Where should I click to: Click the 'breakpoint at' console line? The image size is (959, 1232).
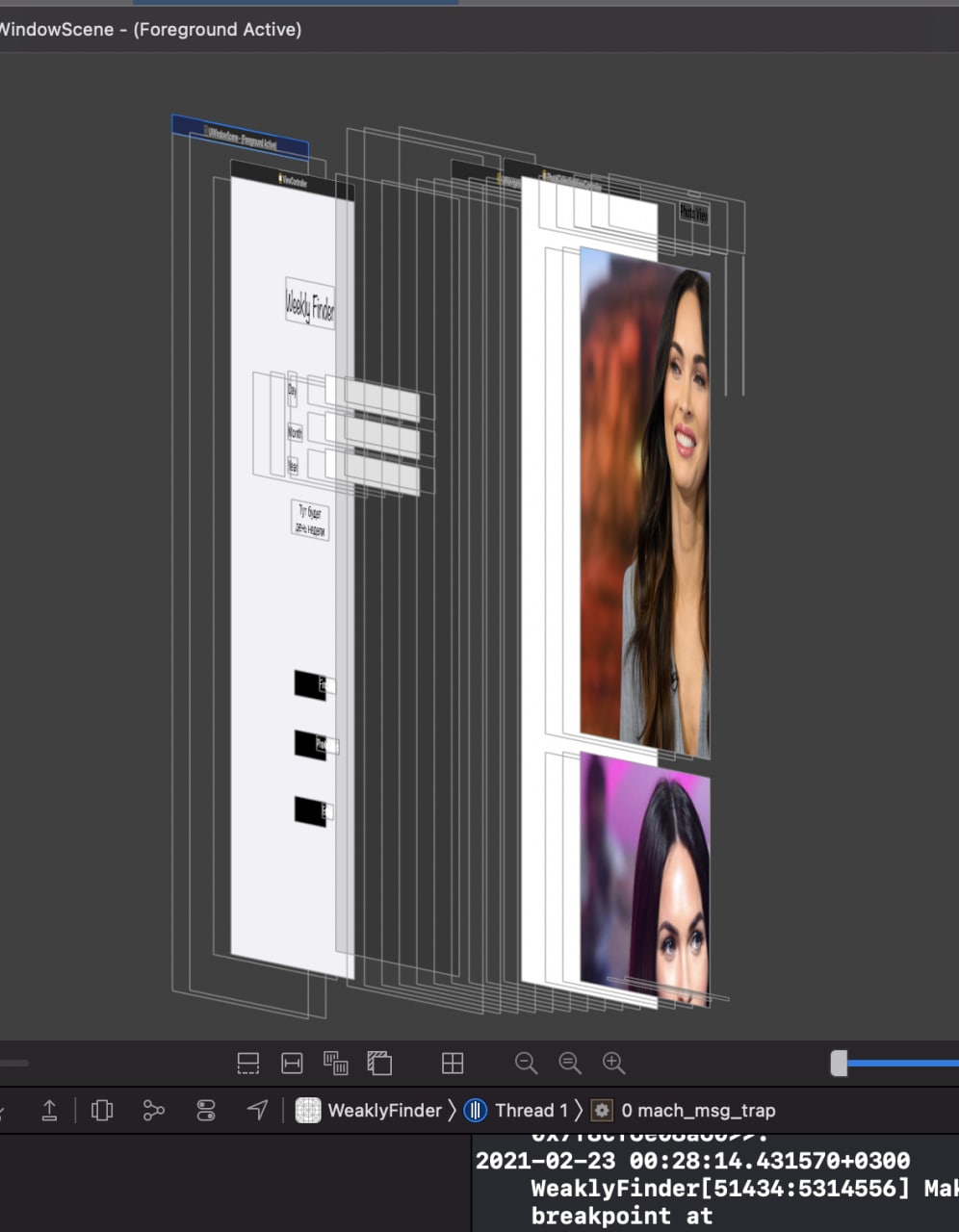click(621, 1217)
